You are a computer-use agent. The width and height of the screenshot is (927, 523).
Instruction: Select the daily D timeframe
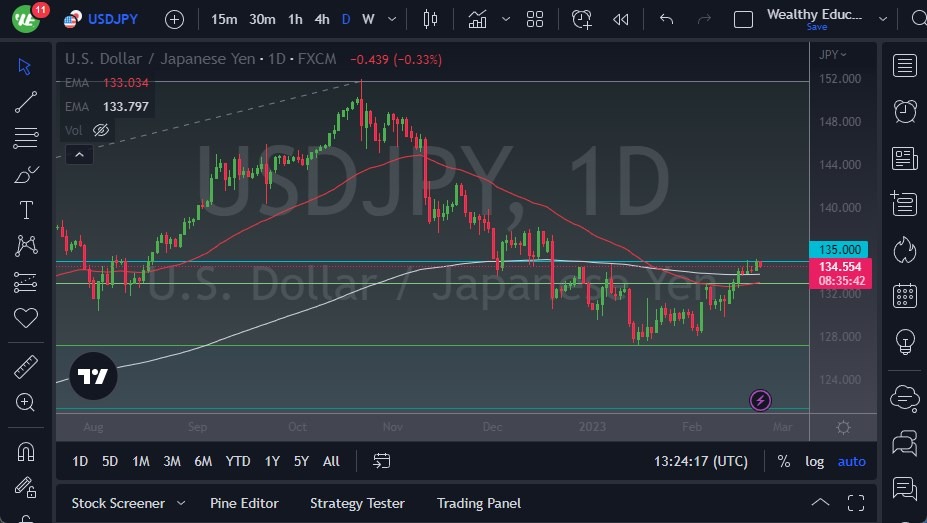(x=346, y=20)
